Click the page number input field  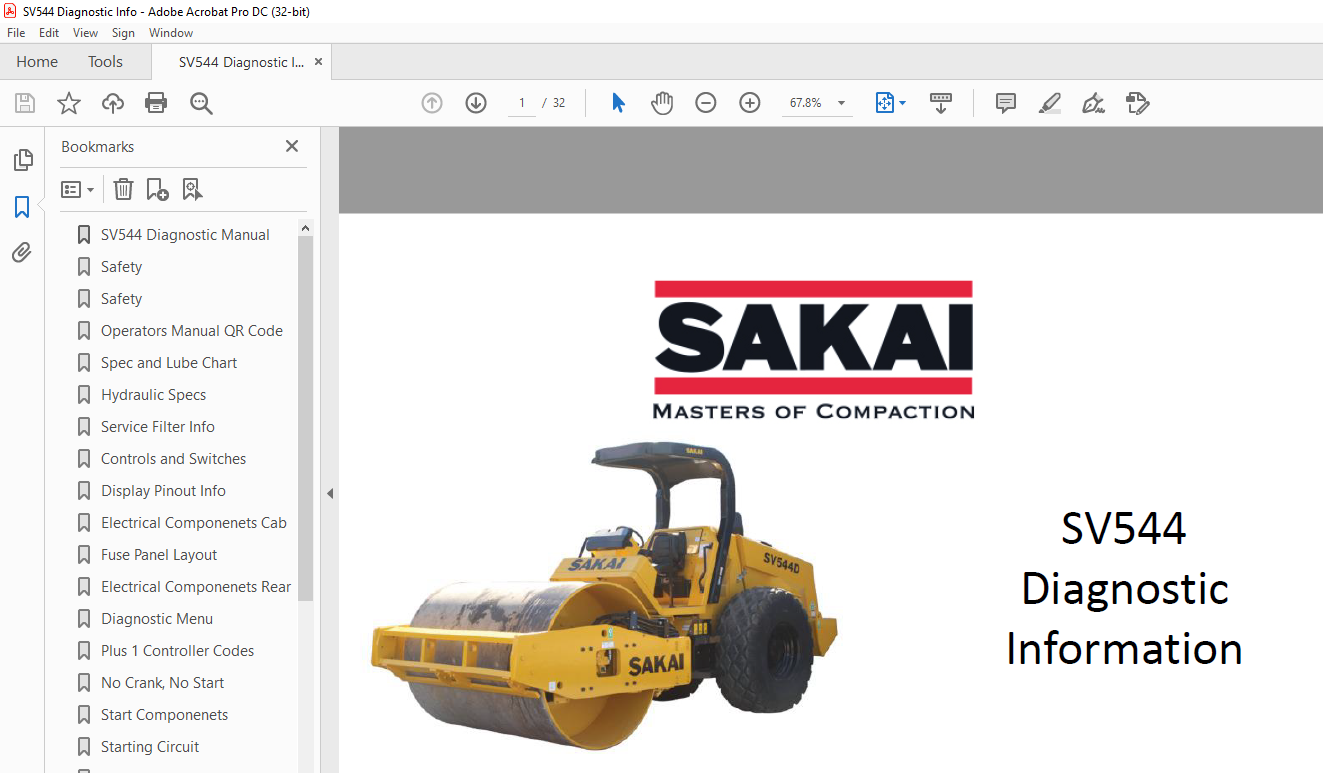pos(522,103)
